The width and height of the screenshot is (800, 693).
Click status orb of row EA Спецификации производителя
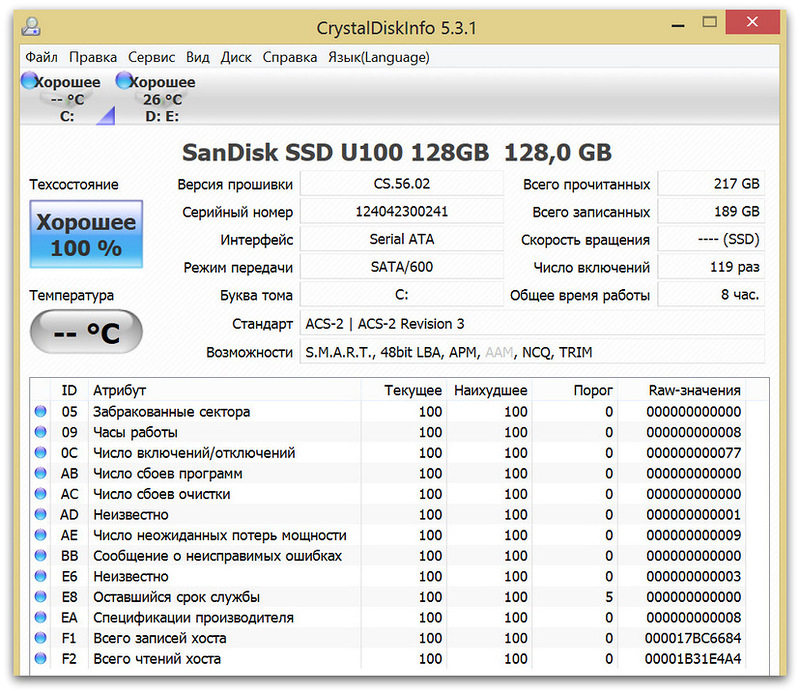[40, 617]
